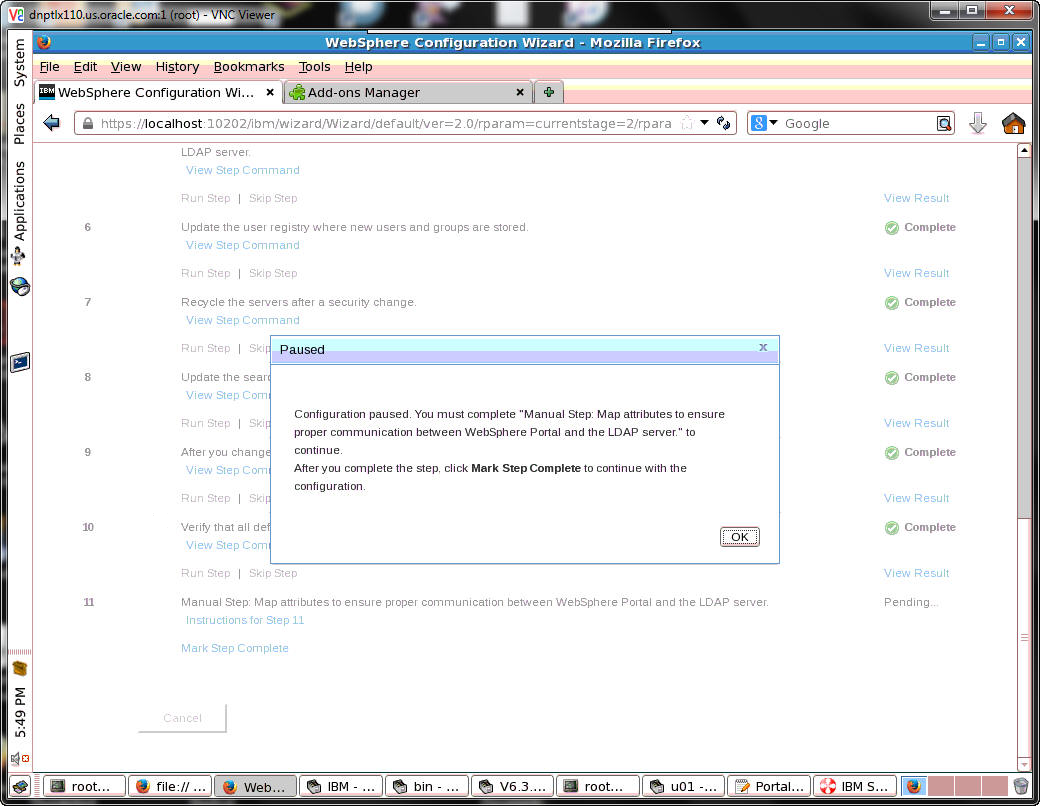Open the Edit menu

click(x=85, y=66)
